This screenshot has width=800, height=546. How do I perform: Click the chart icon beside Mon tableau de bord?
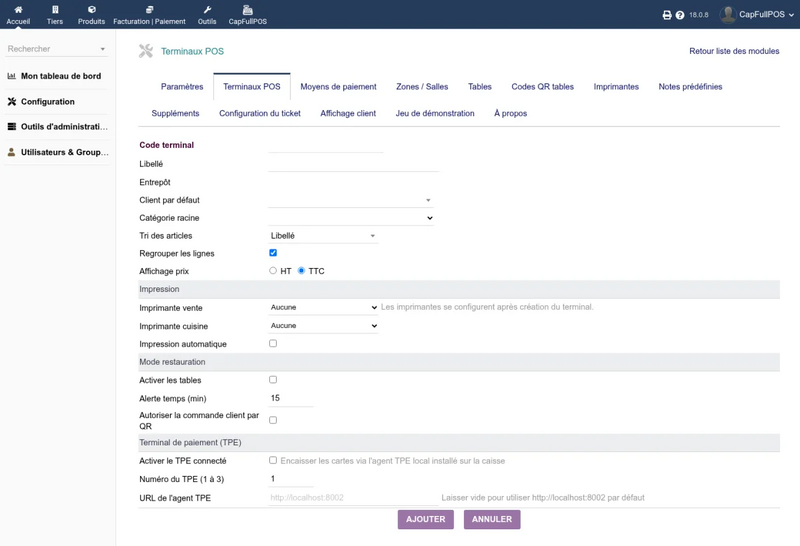pos(12,76)
